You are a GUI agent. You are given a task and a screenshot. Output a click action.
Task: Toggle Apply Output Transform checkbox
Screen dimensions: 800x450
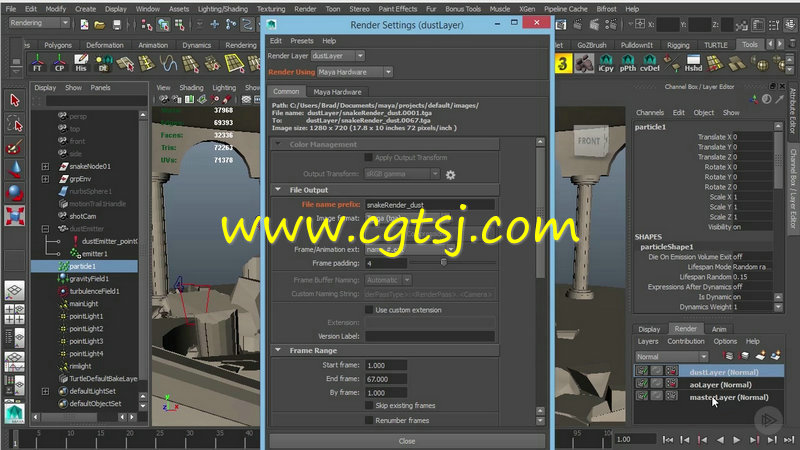368,157
